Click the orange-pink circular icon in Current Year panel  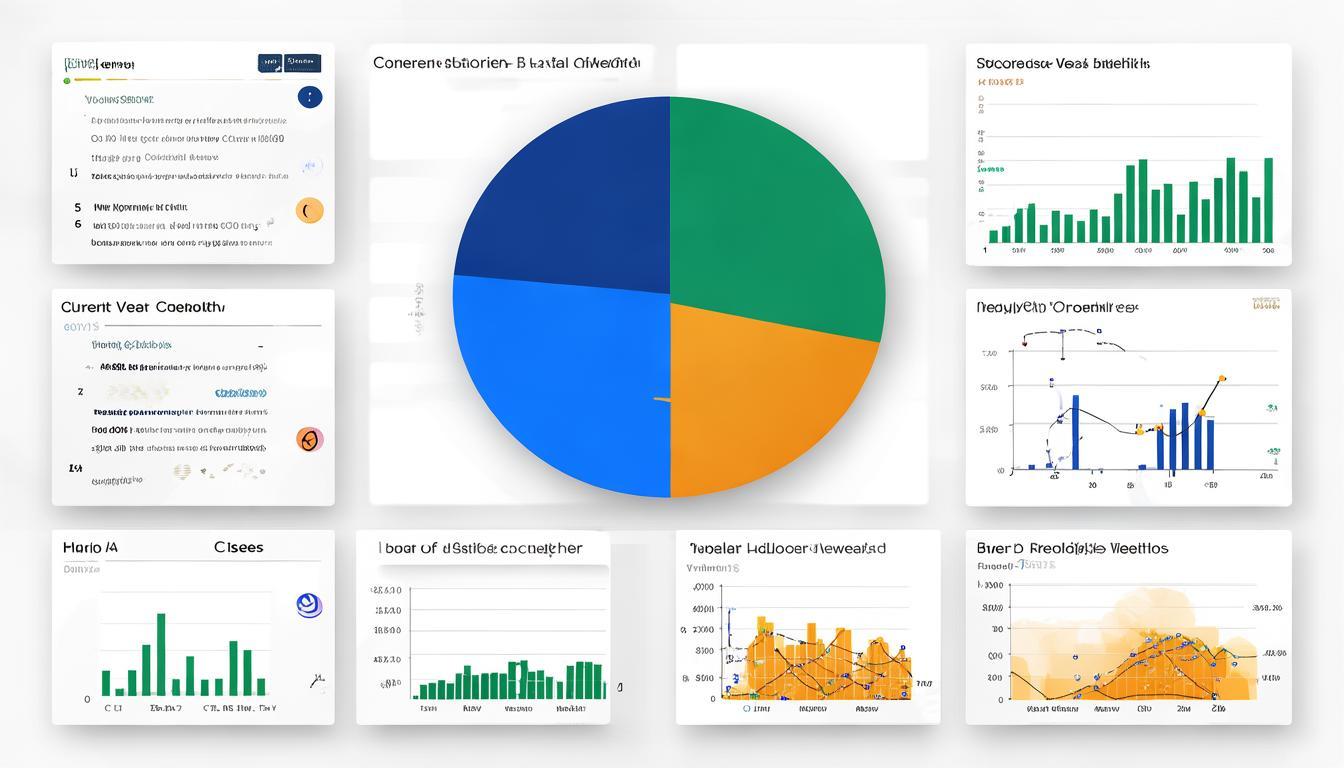tap(310, 439)
